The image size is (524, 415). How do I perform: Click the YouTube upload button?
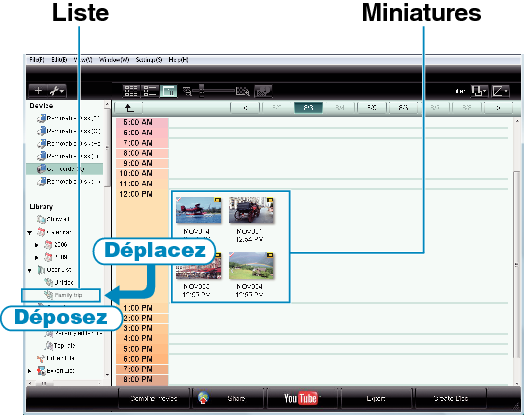click(301, 398)
